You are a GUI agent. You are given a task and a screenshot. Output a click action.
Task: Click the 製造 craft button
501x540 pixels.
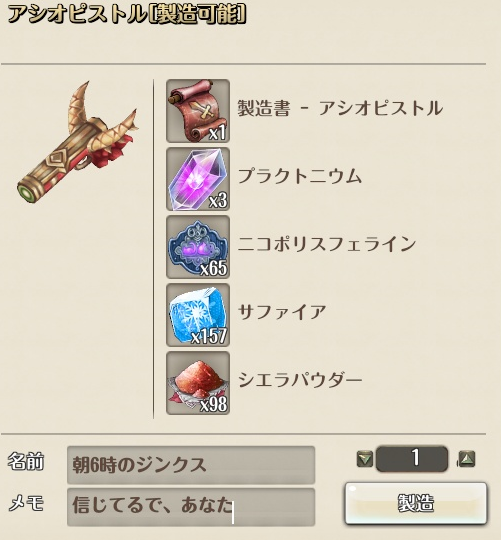point(416,503)
